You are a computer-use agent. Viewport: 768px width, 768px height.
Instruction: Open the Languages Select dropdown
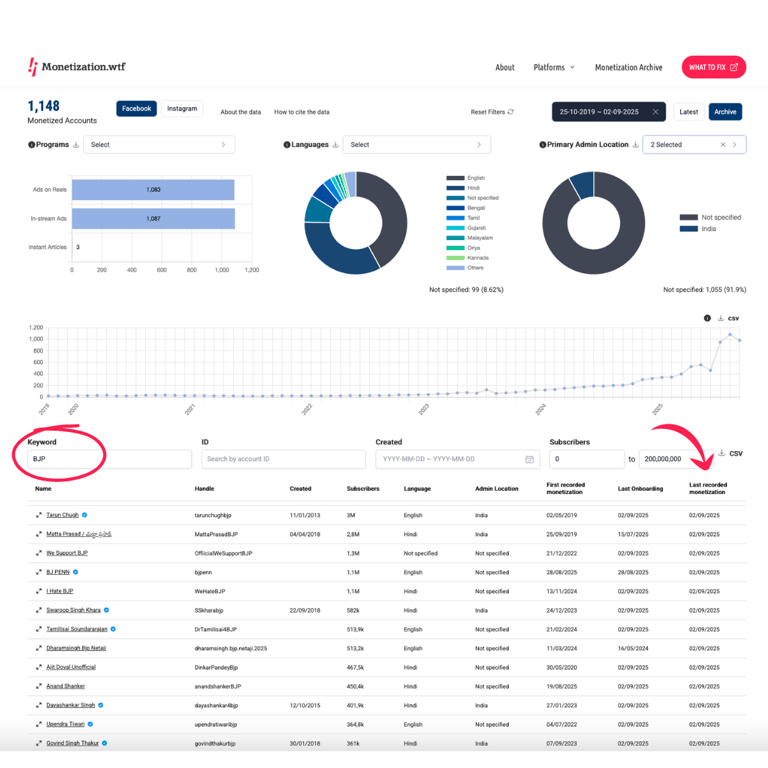417,144
